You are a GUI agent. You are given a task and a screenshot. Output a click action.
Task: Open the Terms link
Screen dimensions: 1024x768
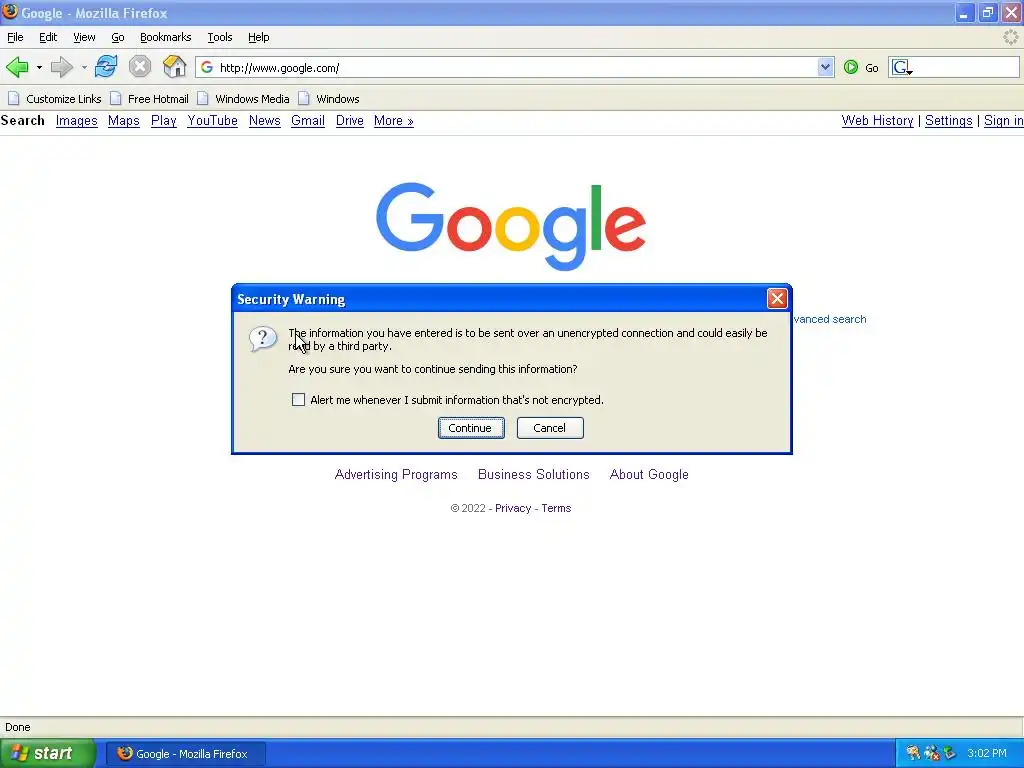556,508
